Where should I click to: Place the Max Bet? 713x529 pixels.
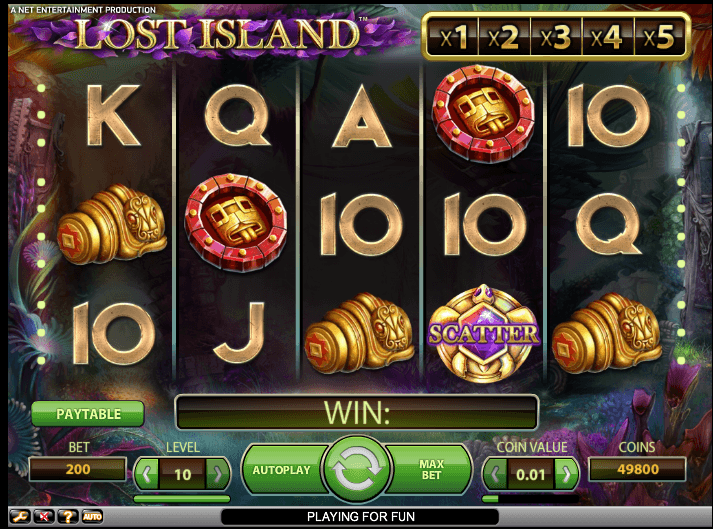click(431, 470)
